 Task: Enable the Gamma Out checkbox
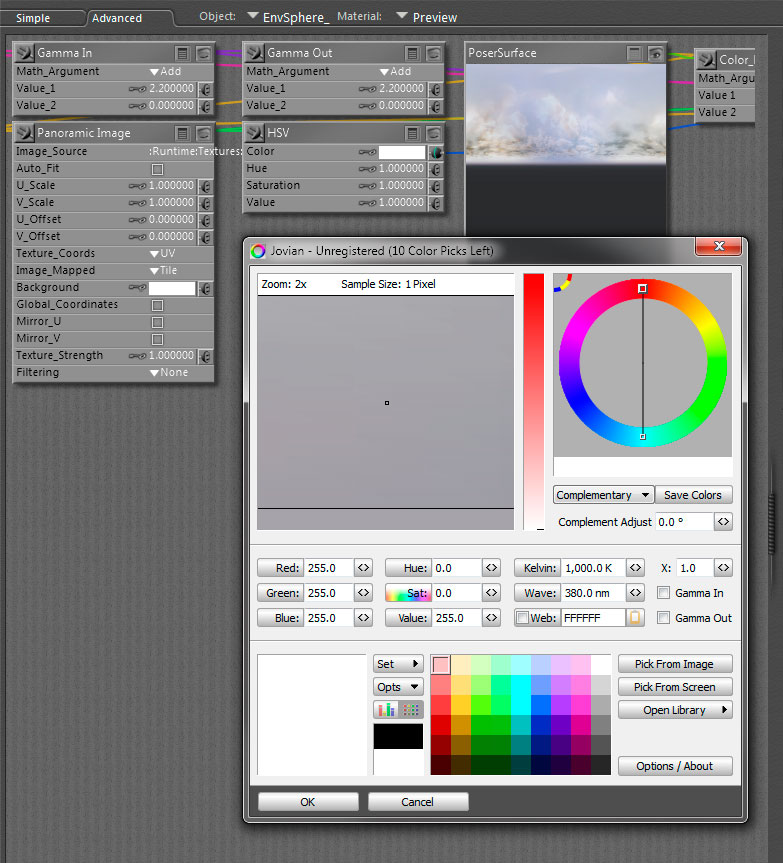point(664,618)
